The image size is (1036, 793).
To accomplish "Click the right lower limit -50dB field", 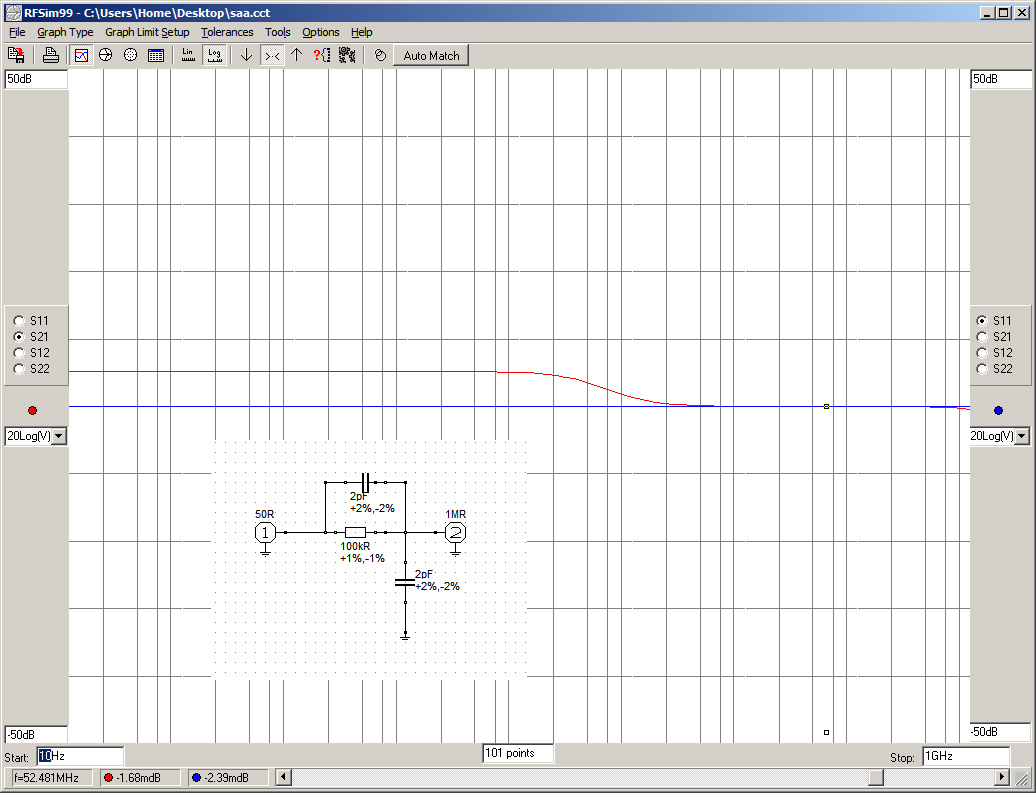I will 1001,732.
